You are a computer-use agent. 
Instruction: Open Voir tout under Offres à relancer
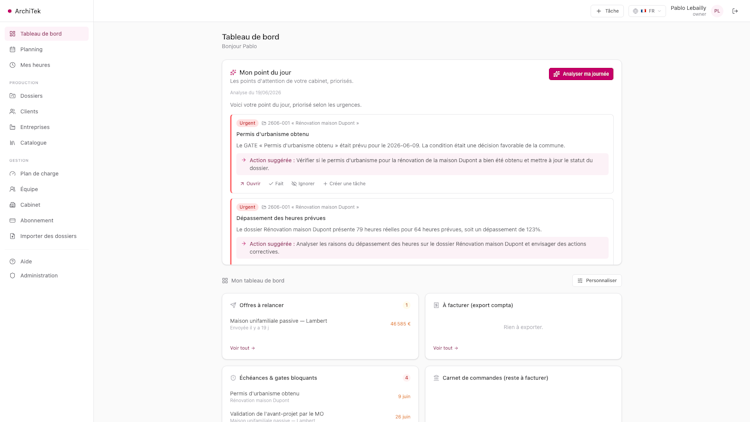click(x=243, y=348)
